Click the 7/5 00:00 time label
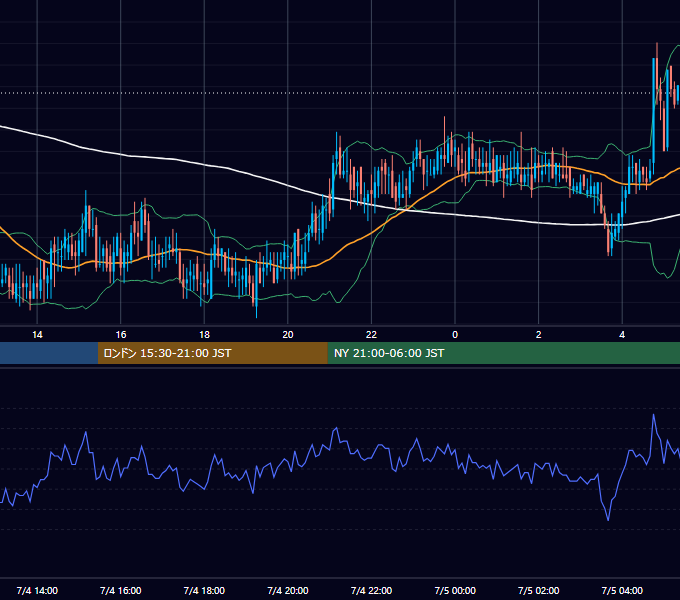 pos(455,590)
